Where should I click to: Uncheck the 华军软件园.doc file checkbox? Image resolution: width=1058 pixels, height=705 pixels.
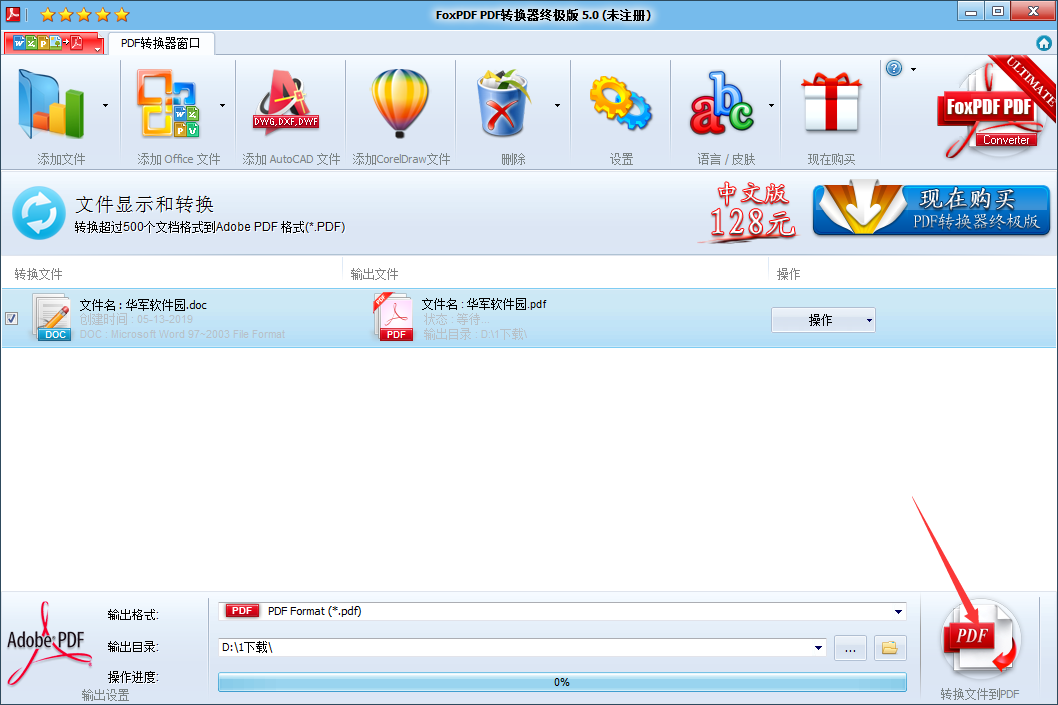pos(11,318)
